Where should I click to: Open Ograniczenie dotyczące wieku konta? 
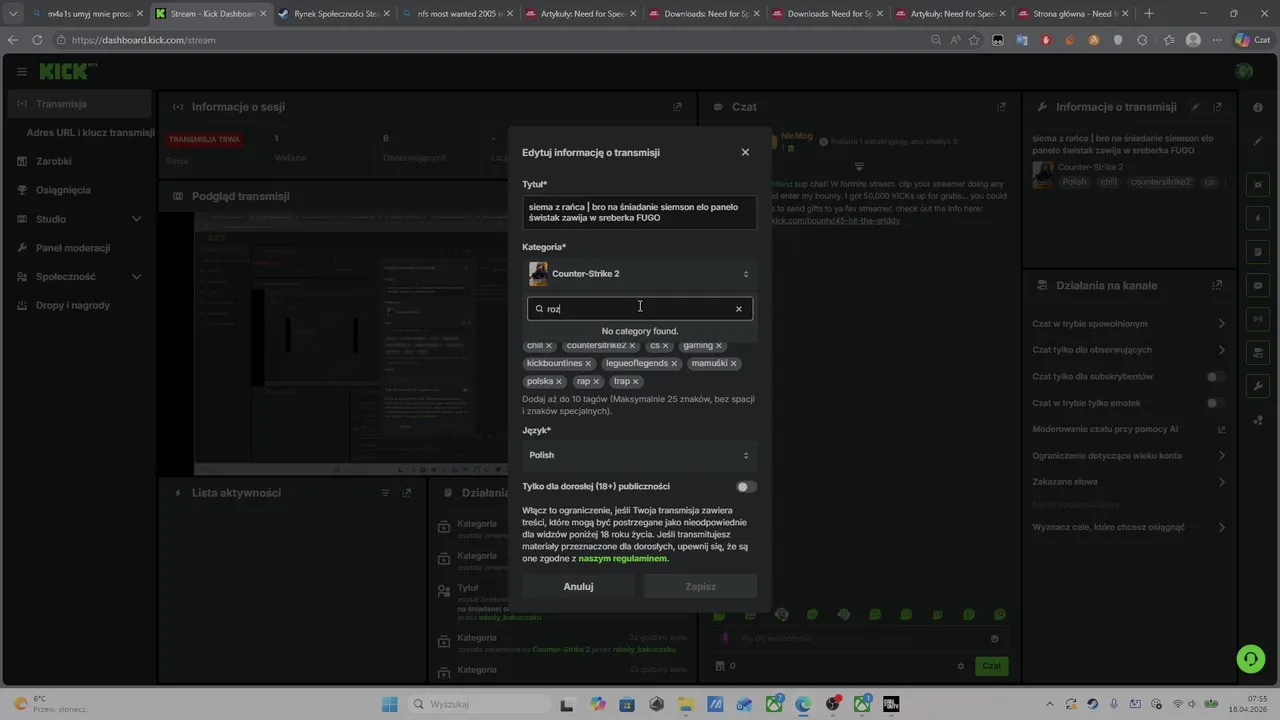(1128, 456)
